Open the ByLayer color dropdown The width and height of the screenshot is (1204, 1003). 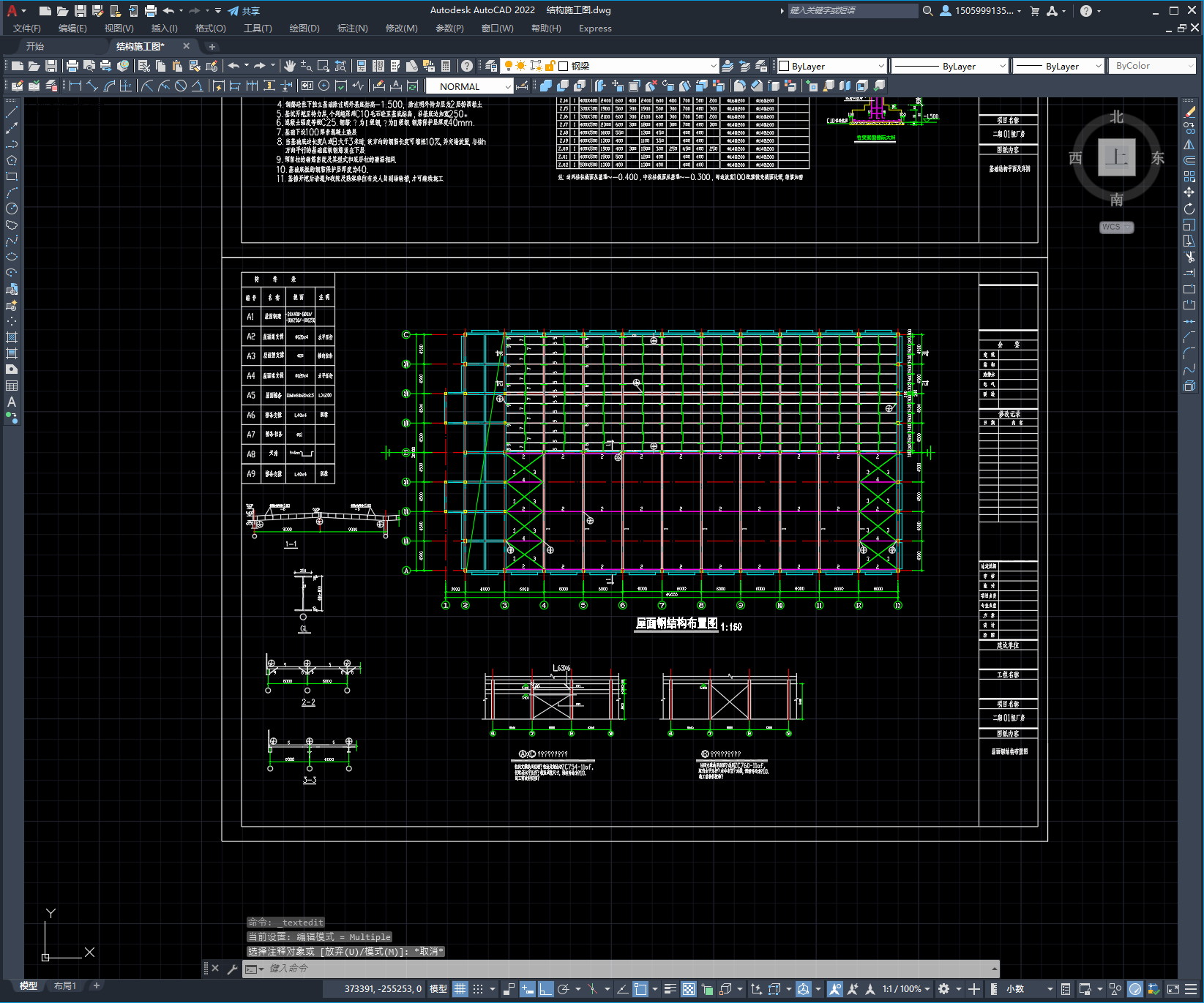click(880, 66)
